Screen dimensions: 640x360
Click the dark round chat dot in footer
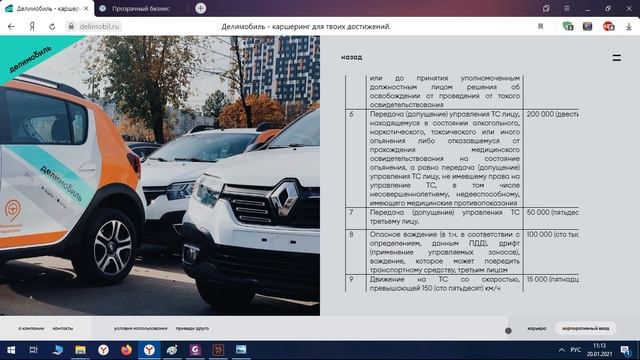coord(508,331)
